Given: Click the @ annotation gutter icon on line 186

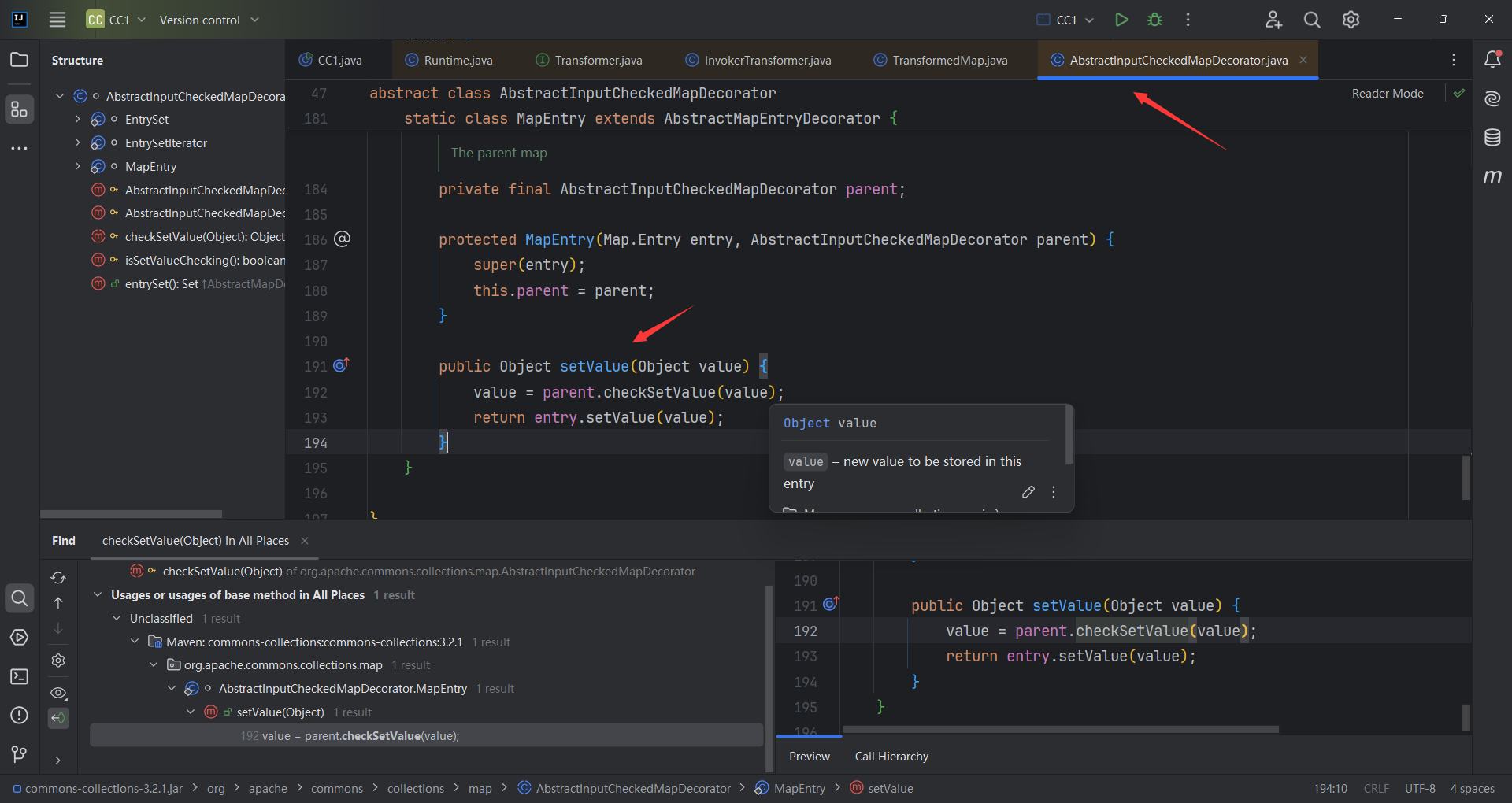Looking at the screenshot, I should pyautogui.click(x=342, y=239).
